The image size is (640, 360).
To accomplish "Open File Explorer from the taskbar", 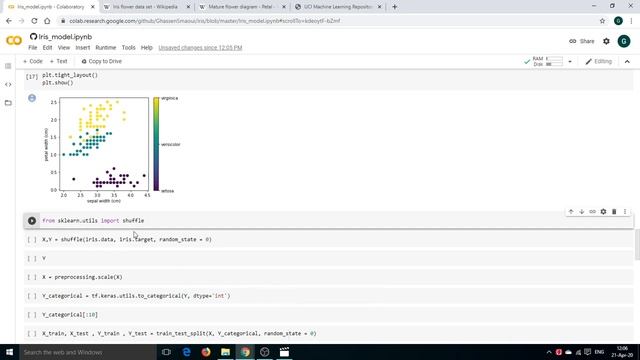I will 225,352.
